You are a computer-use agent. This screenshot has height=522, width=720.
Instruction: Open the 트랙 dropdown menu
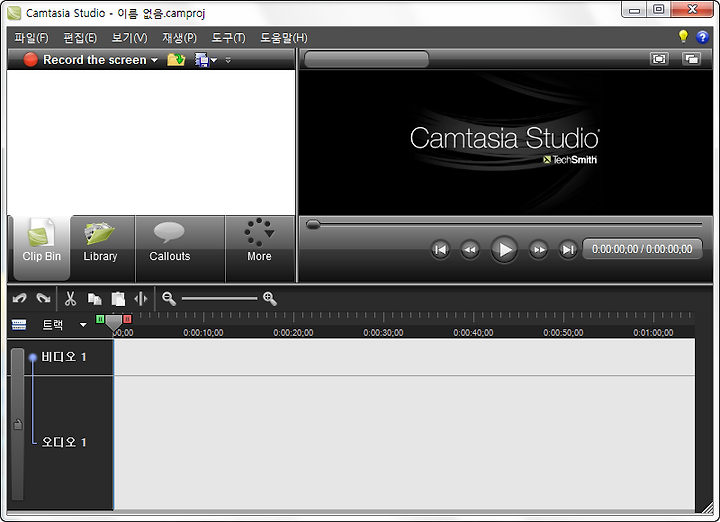click(83, 325)
